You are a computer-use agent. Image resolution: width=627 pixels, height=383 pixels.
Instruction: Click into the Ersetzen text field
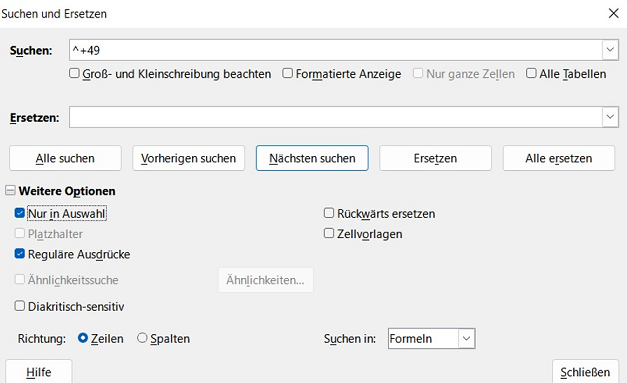(335, 117)
